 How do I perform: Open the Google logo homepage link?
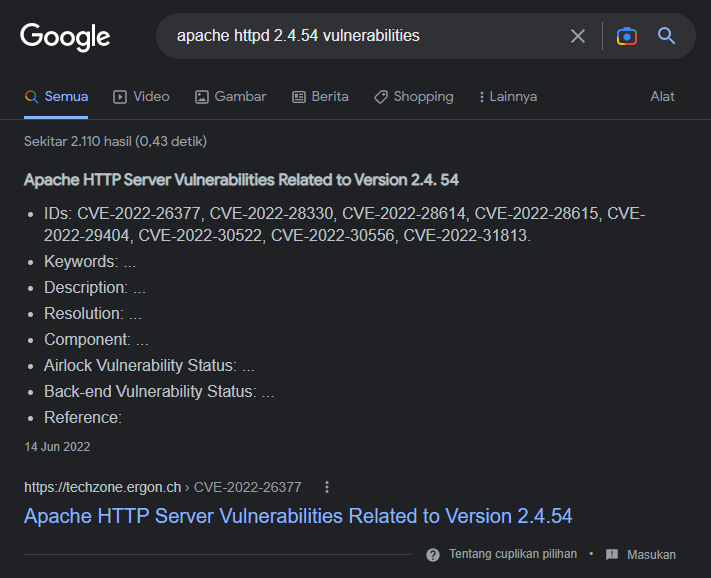pos(65,37)
